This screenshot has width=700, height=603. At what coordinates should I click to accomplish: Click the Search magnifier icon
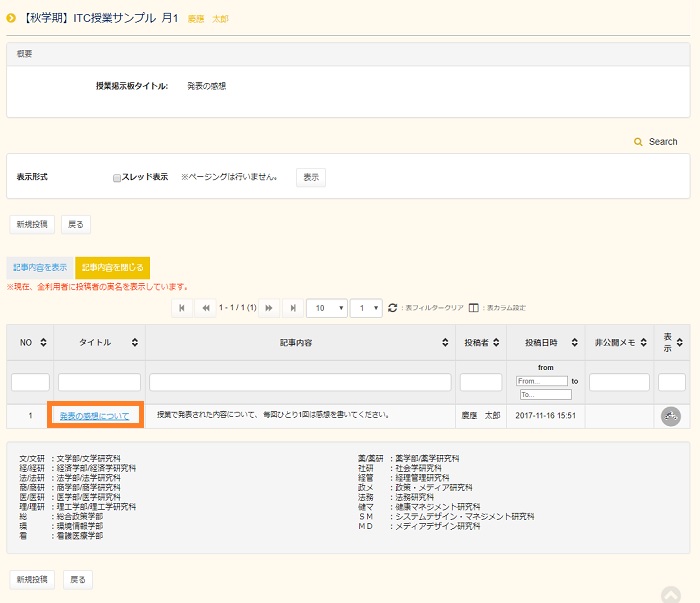point(638,142)
